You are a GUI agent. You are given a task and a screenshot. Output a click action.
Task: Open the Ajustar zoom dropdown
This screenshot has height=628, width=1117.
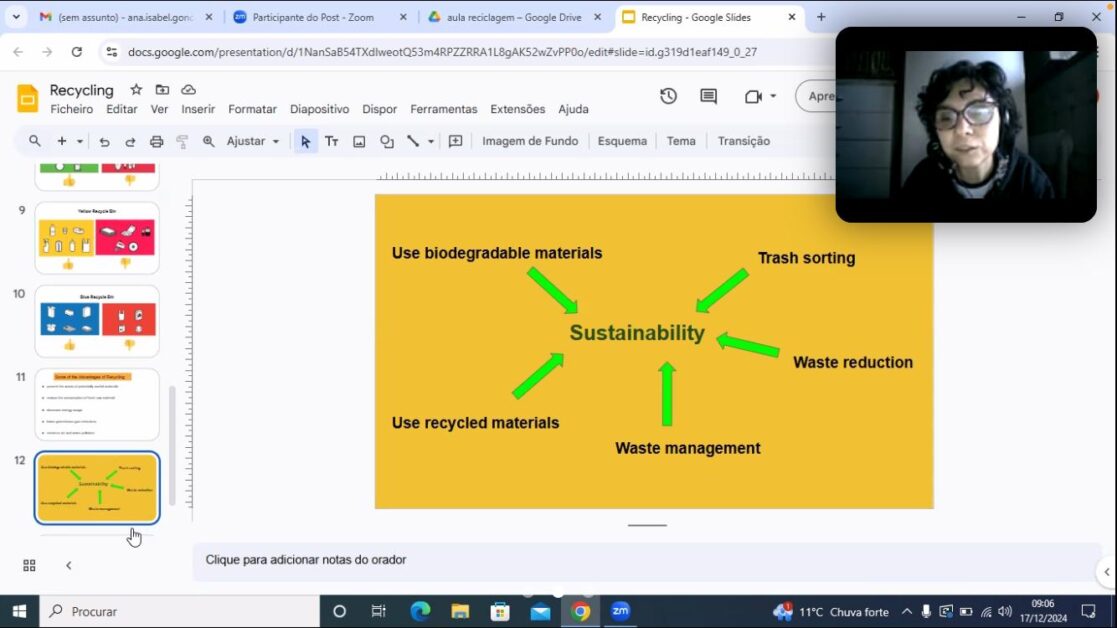pos(253,142)
